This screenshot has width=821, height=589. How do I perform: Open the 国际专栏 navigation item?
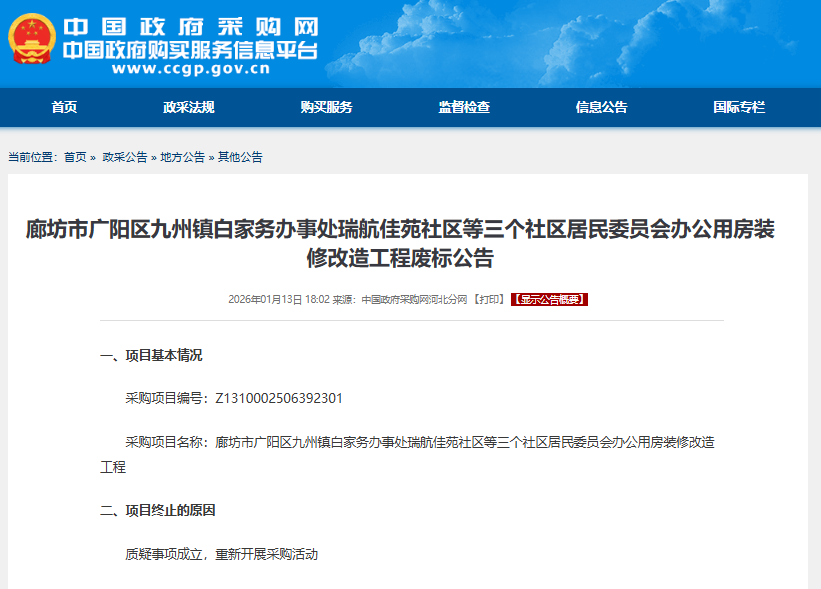pyautogui.click(x=738, y=107)
